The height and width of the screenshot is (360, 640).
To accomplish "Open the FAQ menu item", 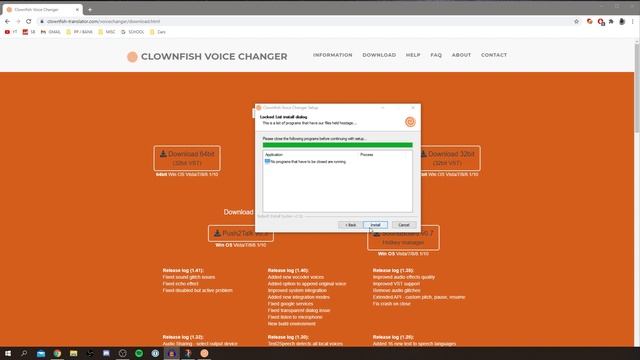I will (x=436, y=55).
